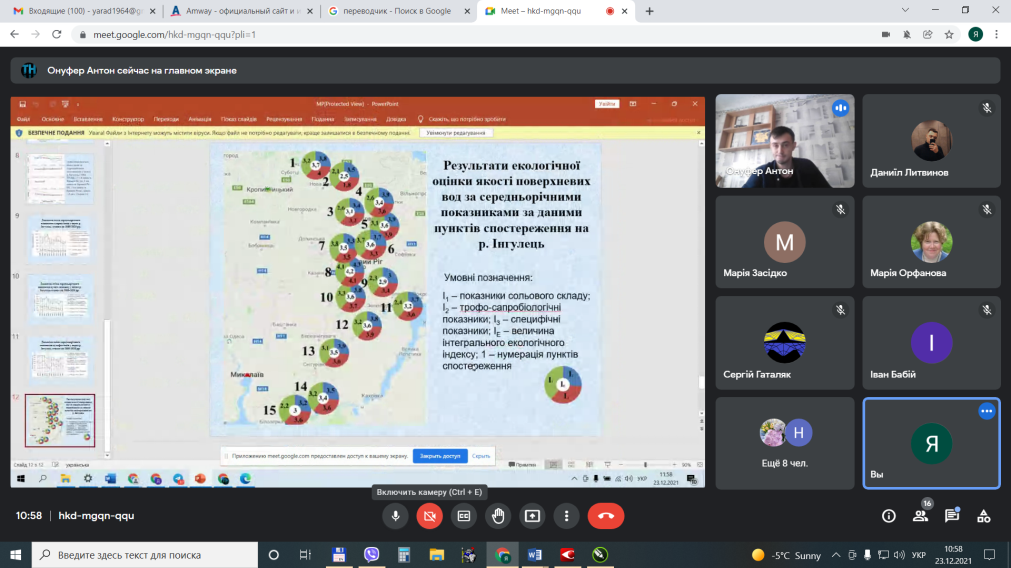Image resolution: width=1011 pixels, height=568 pixels.
Task: Bookmark this page with the star icon
Action: (949, 34)
